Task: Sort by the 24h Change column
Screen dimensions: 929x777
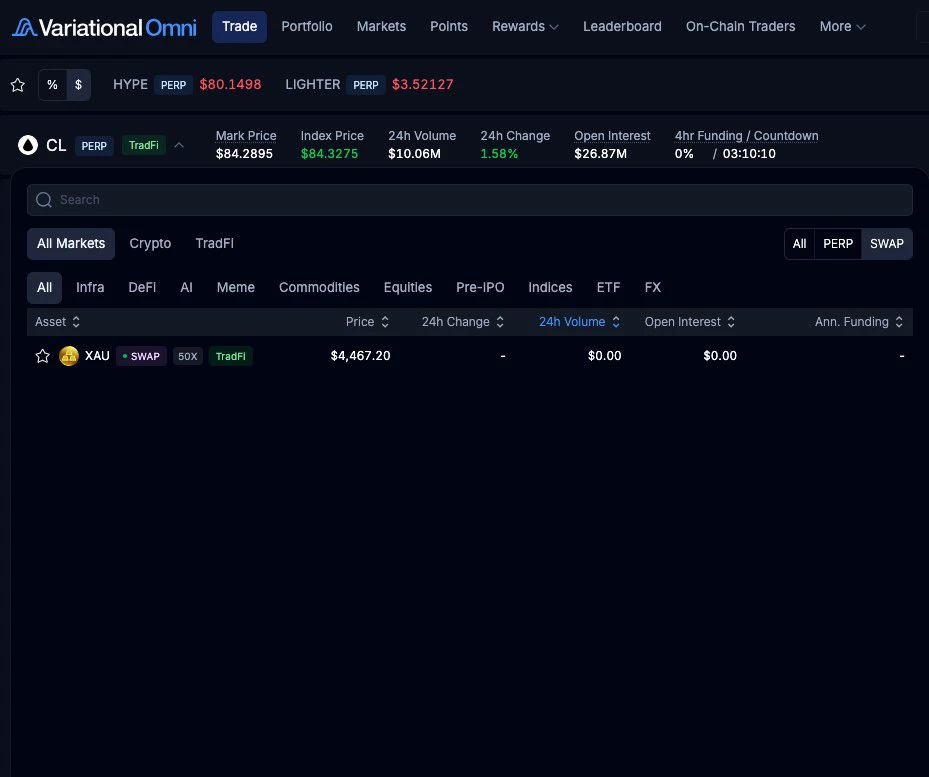Action: [x=463, y=322]
